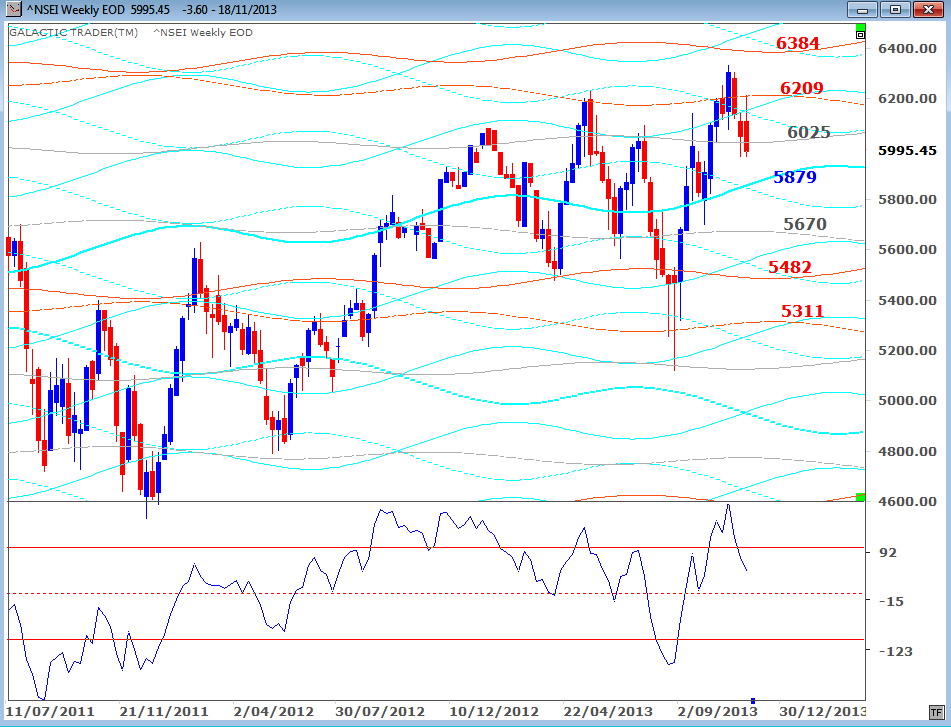Click the 5311 red price level label
Image resolution: width=951 pixels, height=727 pixels.
click(802, 311)
